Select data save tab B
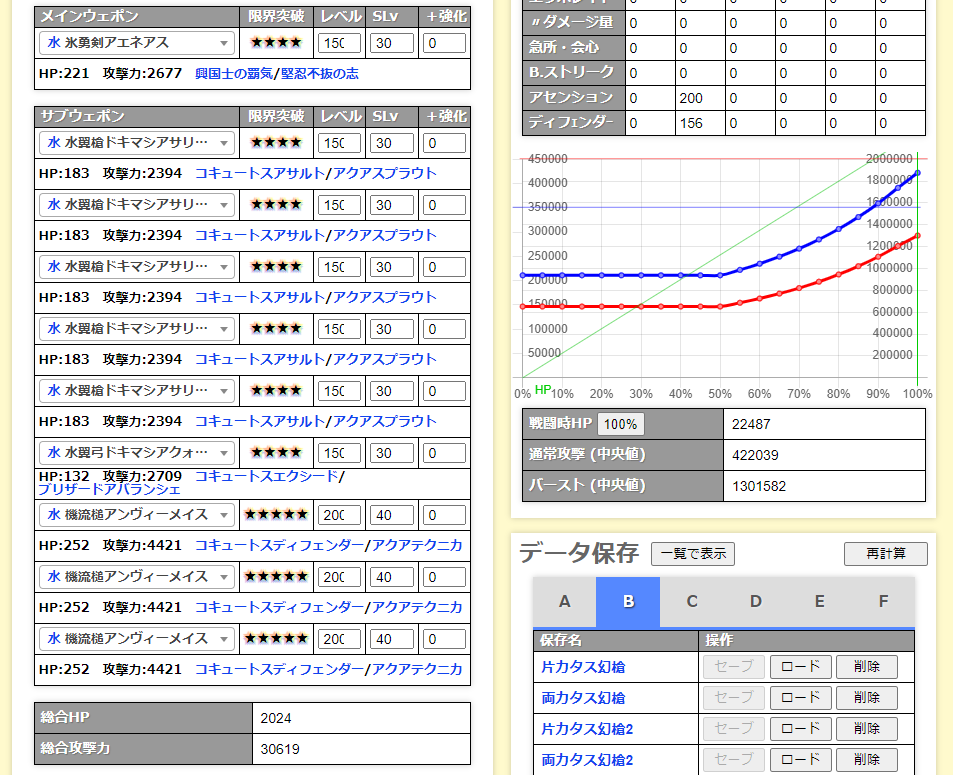 coord(628,602)
